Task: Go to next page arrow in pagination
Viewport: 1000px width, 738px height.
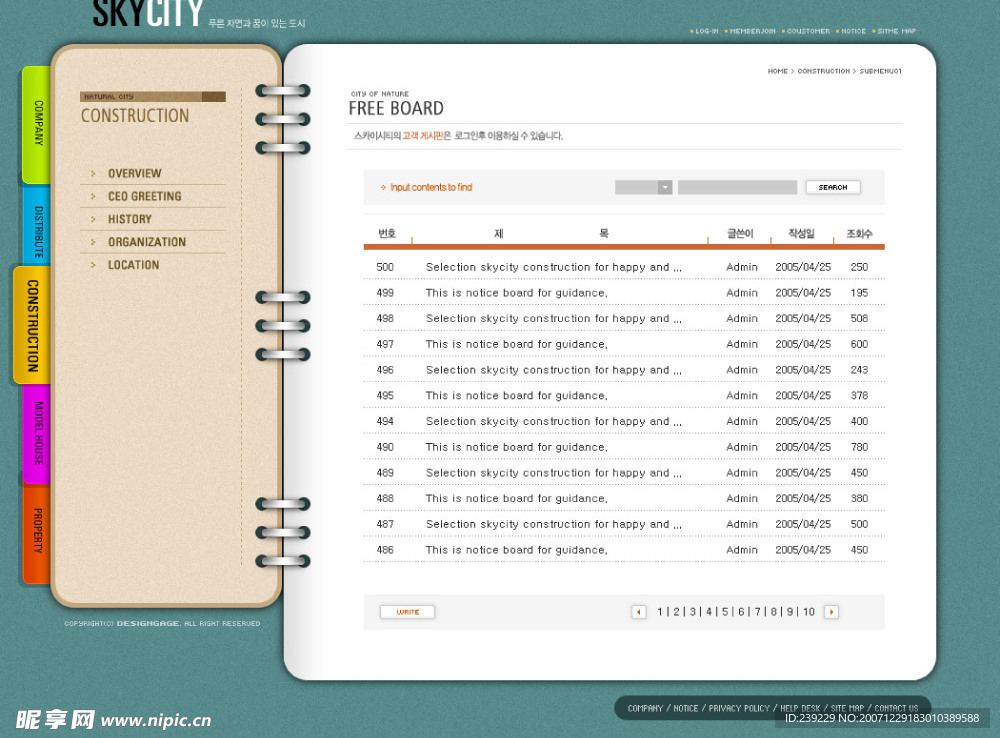Action: pyautogui.click(x=831, y=612)
